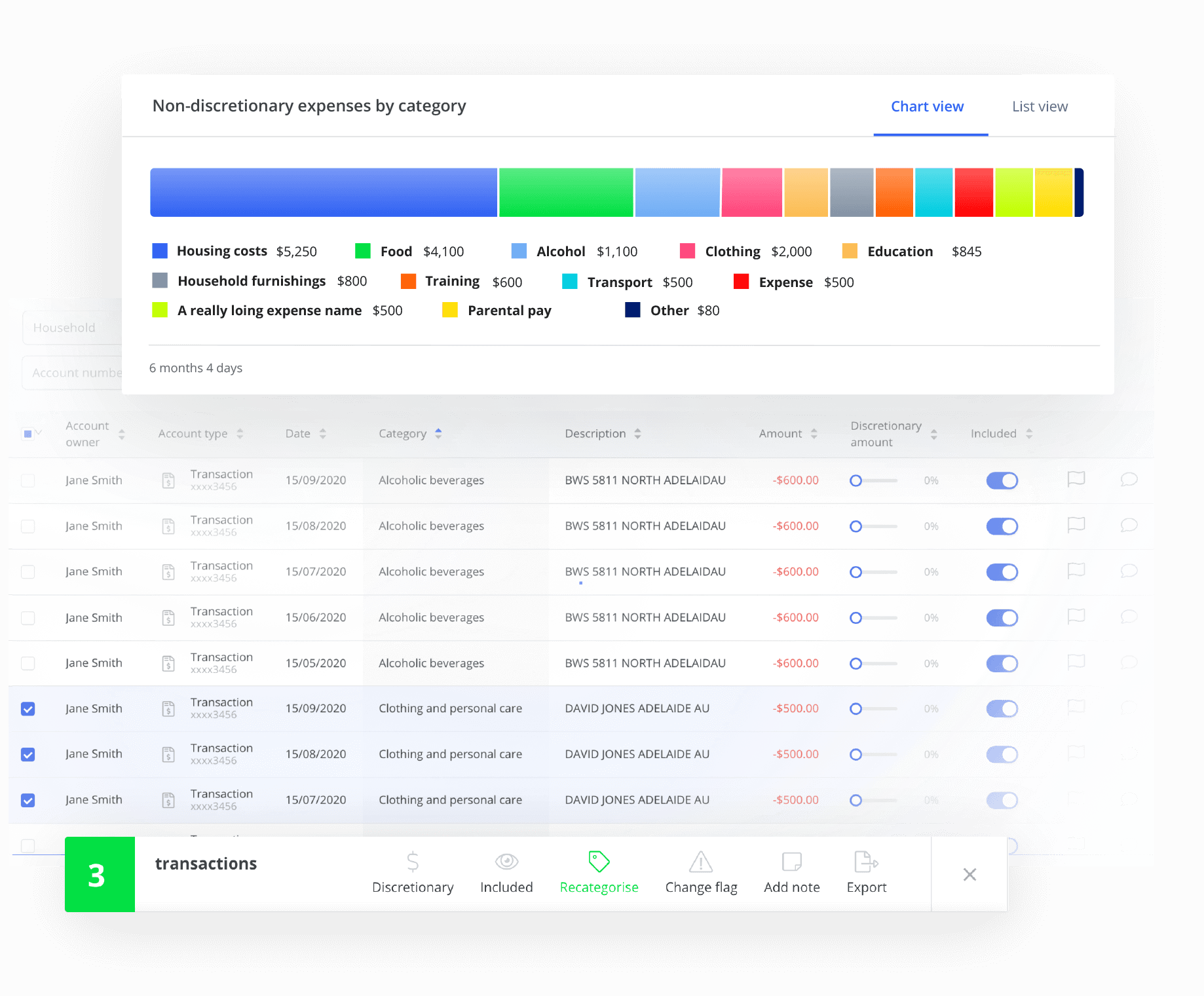Toggle Included switch for 15/09/2020 Alcoholic beverages
Image resolution: width=1204 pixels, height=996 pixels.
coord(1002,480)
